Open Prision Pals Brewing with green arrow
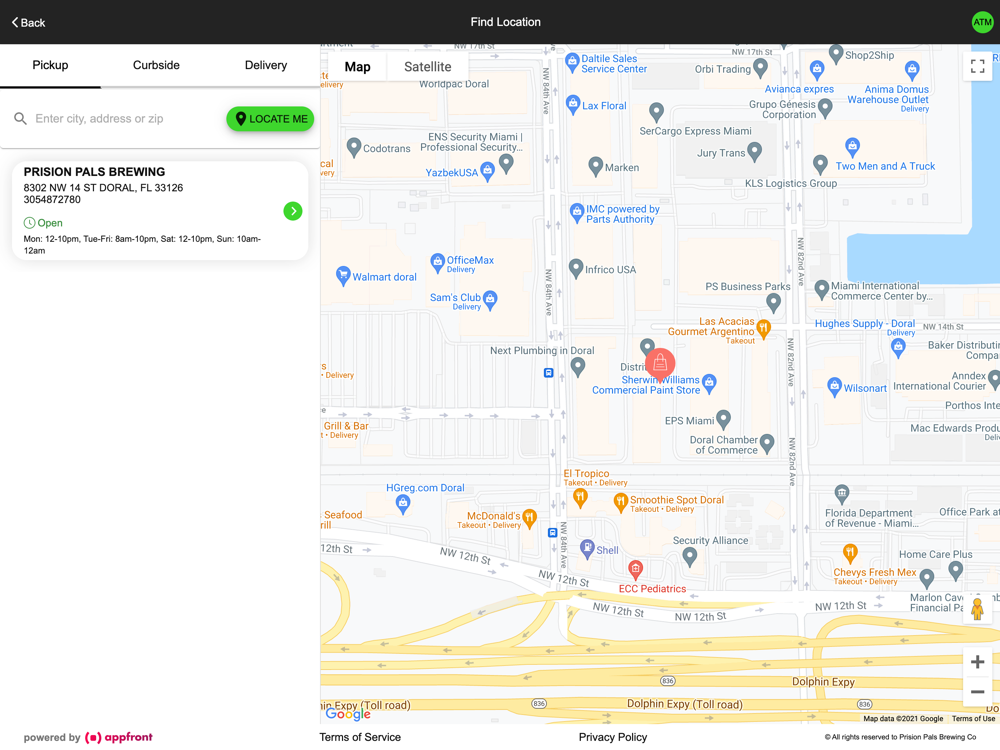Image resolution: width=1000 pixels, height=750 pixels. (x=293, y=211)
